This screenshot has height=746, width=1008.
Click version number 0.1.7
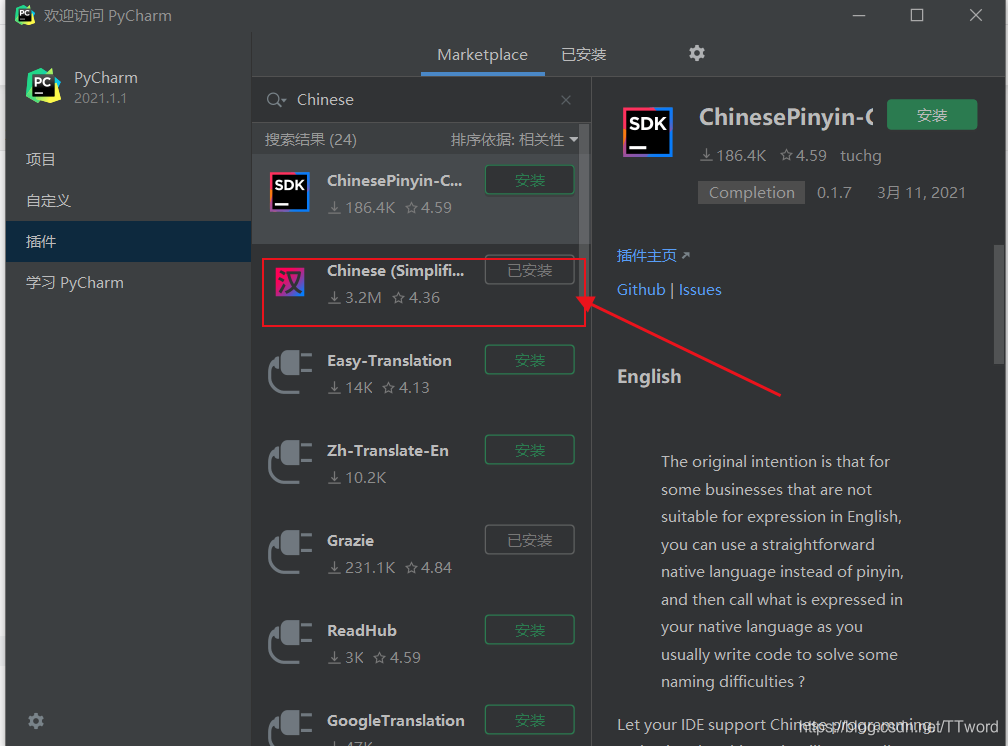tap(834, 193)
